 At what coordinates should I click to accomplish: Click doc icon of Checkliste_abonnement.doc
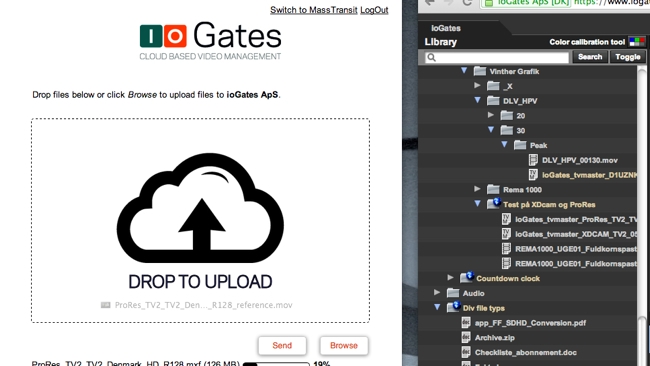click(466, 352)
